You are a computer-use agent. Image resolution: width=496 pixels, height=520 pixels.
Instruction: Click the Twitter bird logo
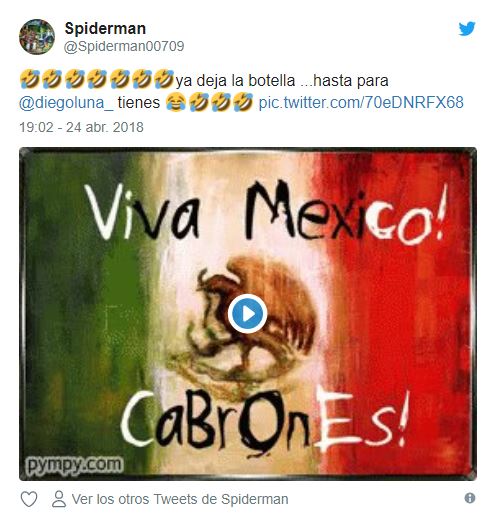click(467, 29)
